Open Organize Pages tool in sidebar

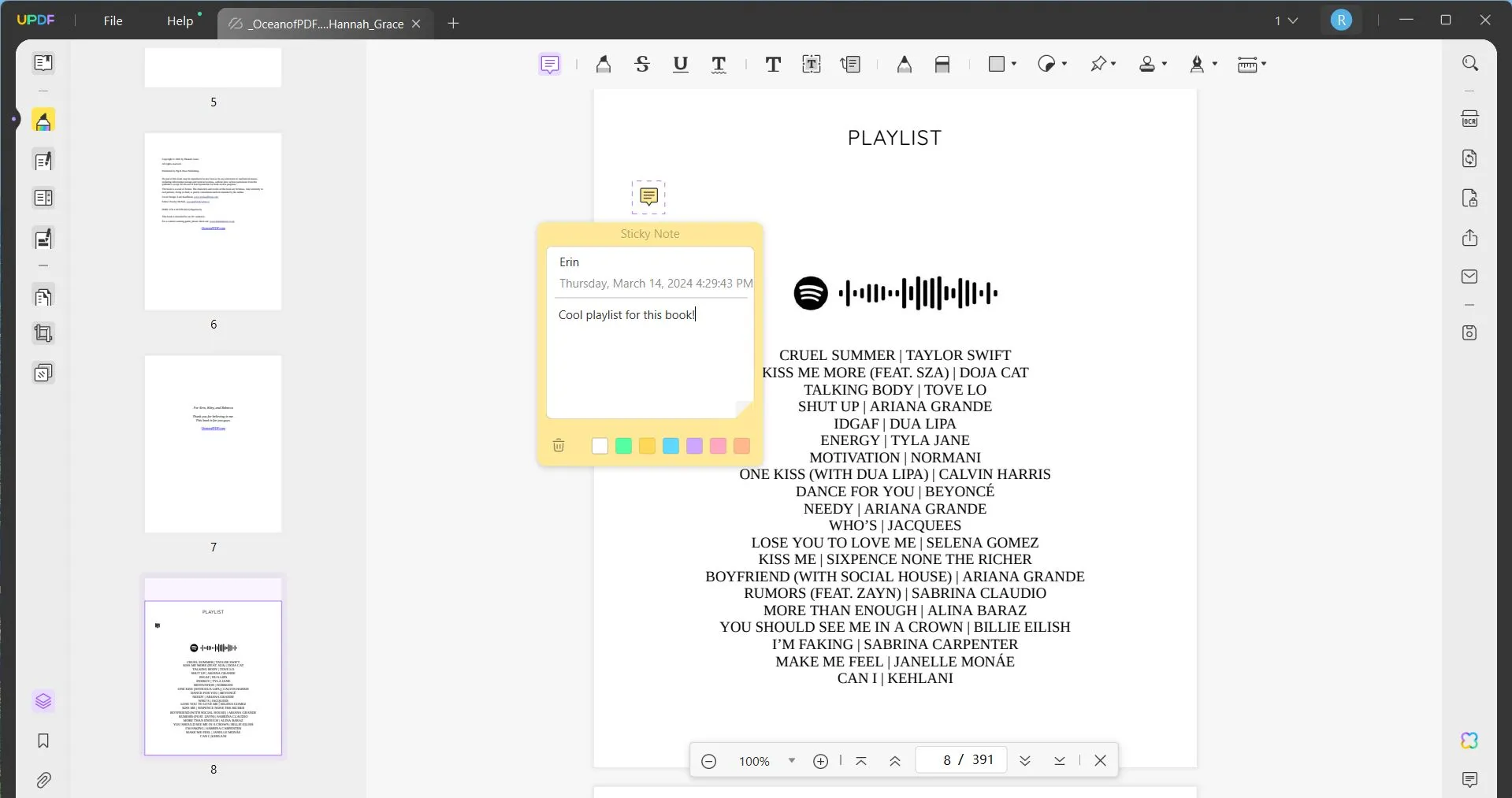(43, 297)
